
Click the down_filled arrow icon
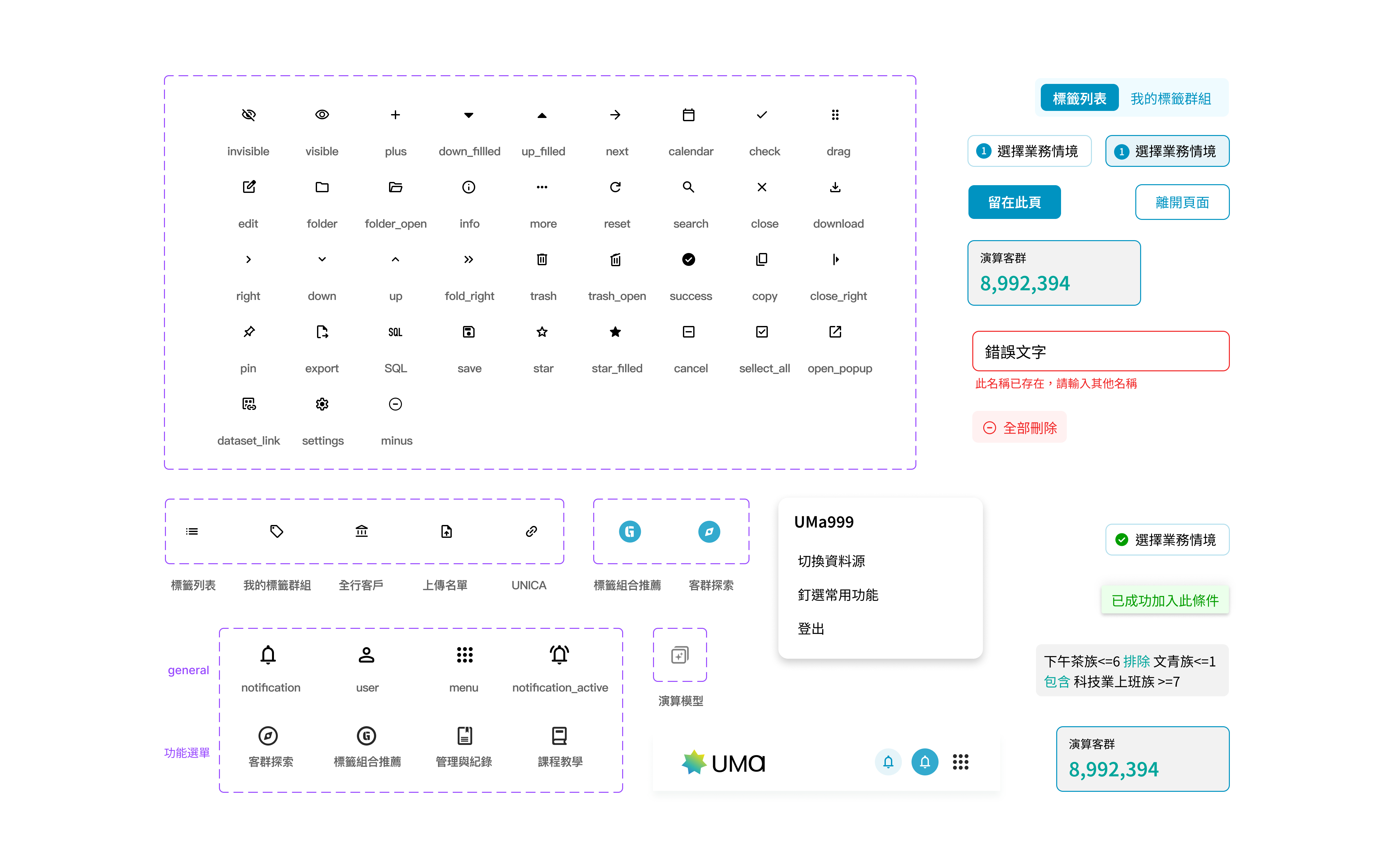coord(469,115)
